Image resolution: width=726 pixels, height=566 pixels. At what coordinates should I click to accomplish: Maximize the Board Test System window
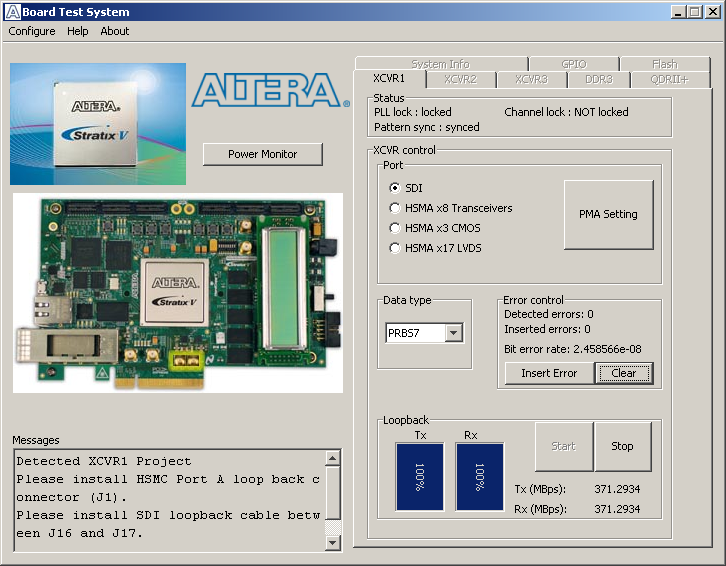tap(695, 12)
